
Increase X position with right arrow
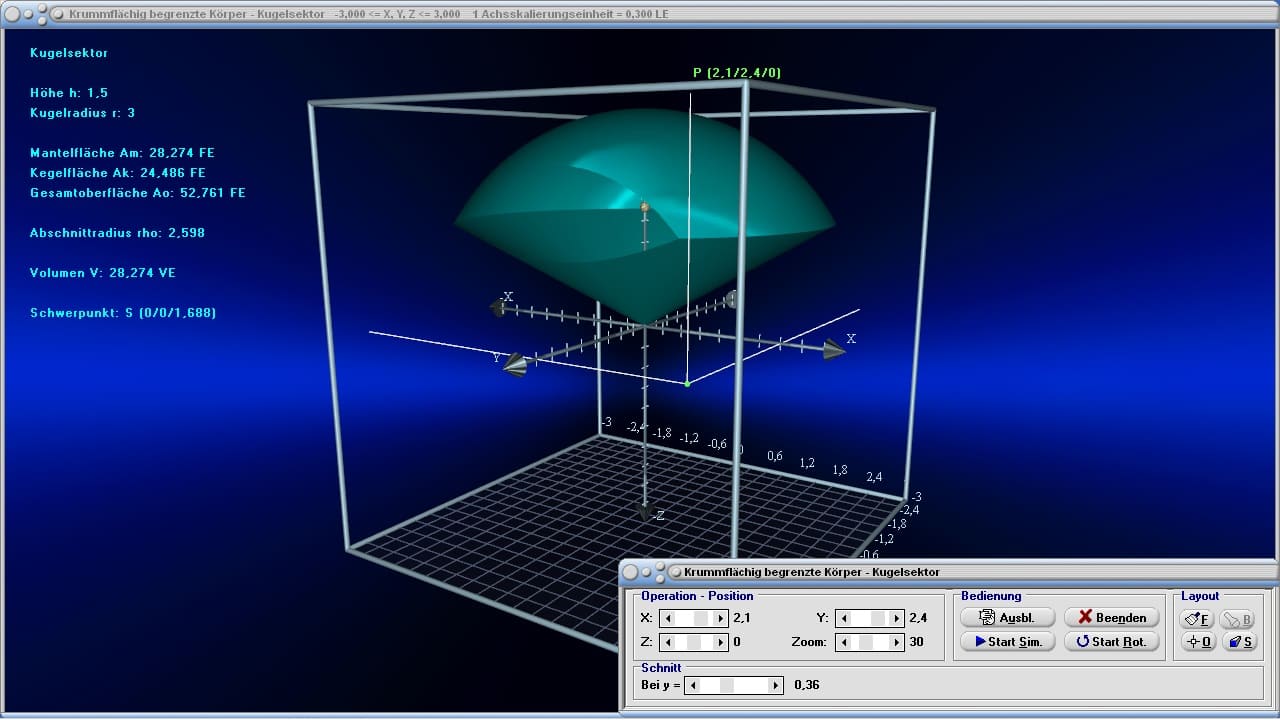(x=721, y=618)
